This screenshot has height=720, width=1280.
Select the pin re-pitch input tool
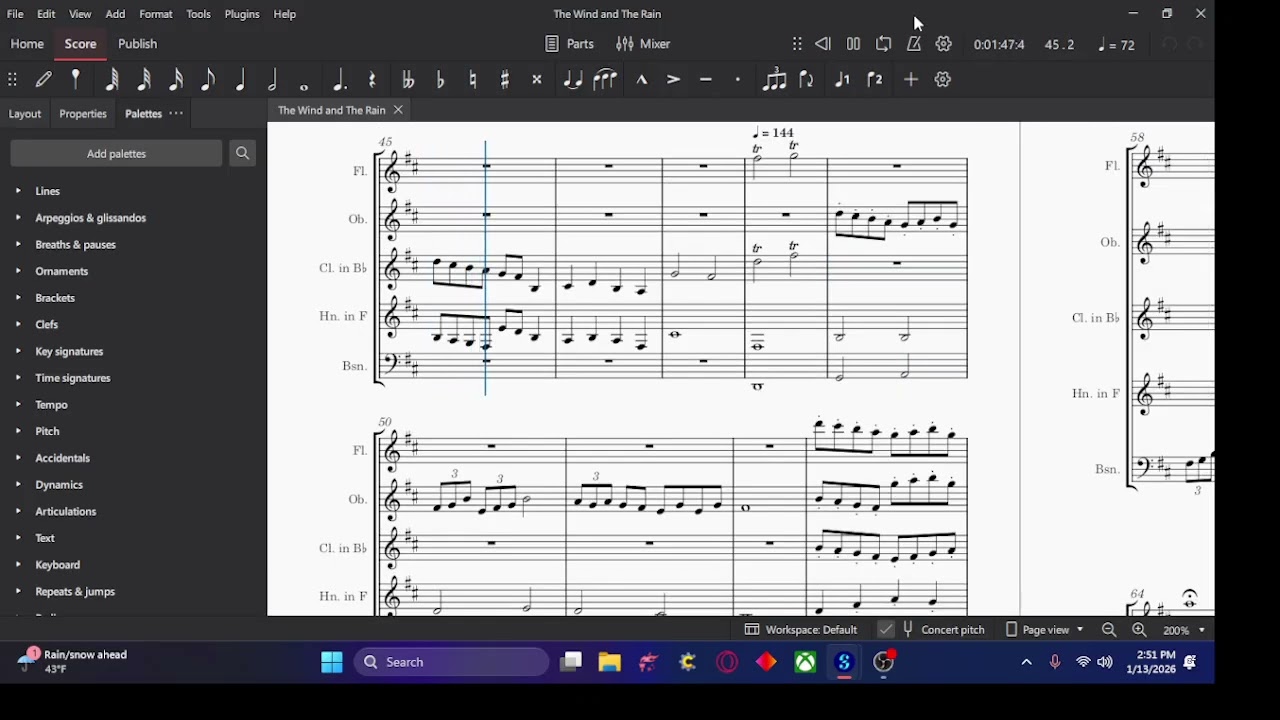tap(76, 79)
